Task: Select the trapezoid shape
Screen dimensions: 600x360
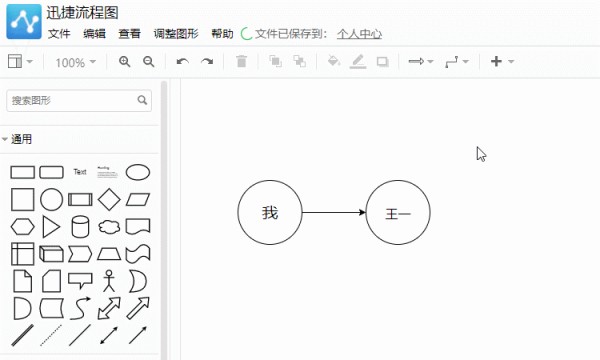Action: pos(109,254)
